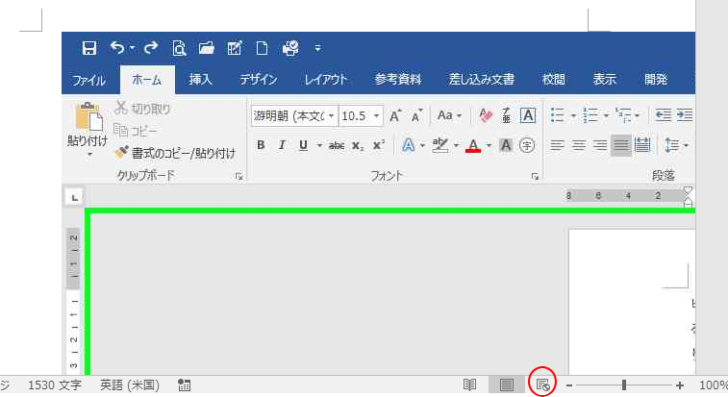This screenshot has height=397, width=728.
Task: Open the ファイル tab
Action: tap(89, 80)
